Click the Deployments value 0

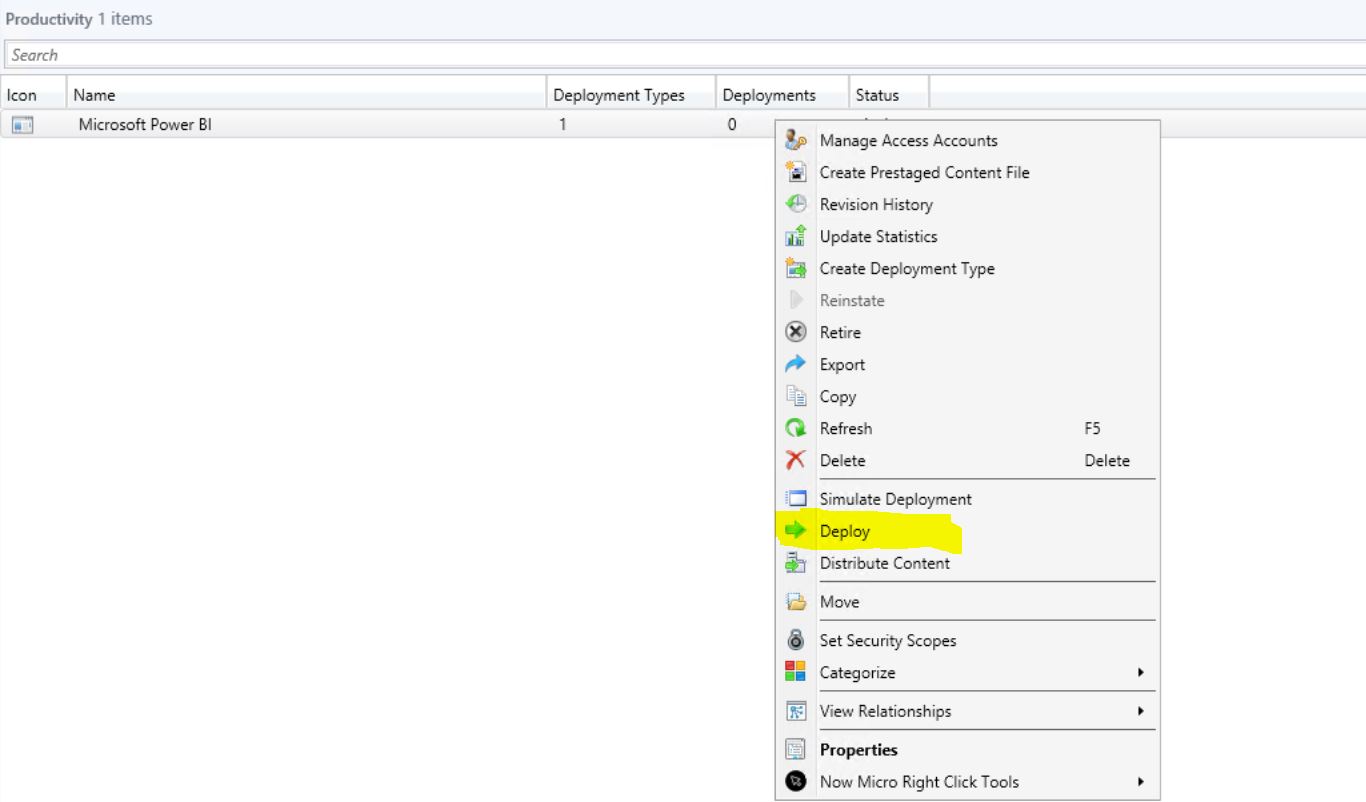click(x=732, y=125)
